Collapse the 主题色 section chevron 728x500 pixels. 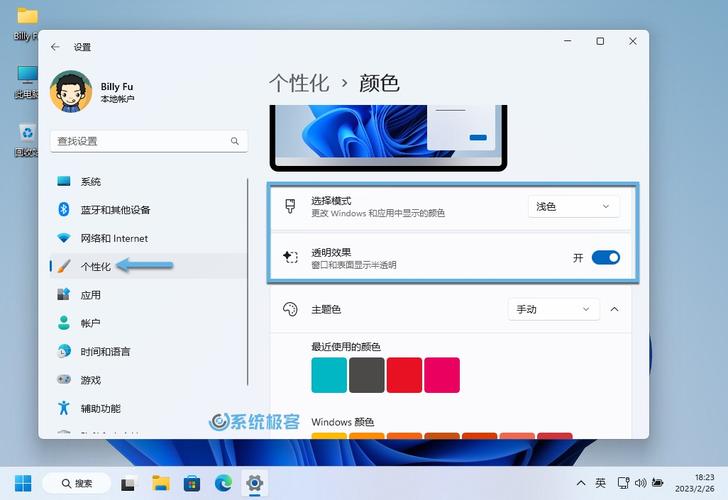pos(614,309)
